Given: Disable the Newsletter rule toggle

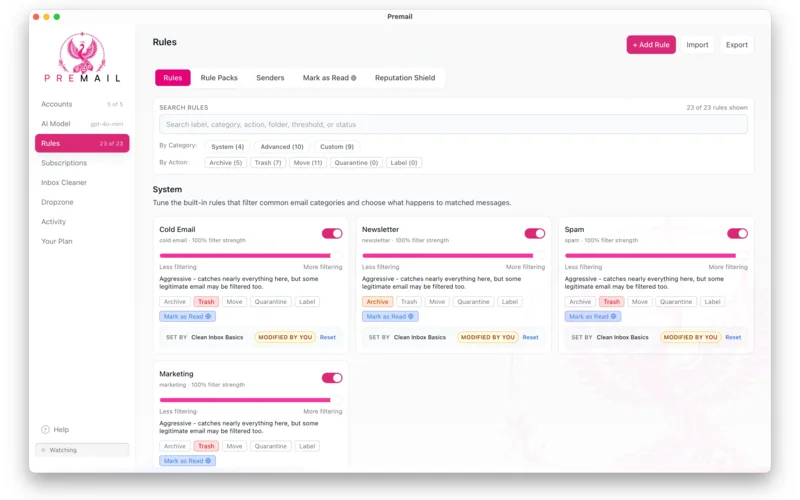Looking at the screenshot, I should (535, 234).
